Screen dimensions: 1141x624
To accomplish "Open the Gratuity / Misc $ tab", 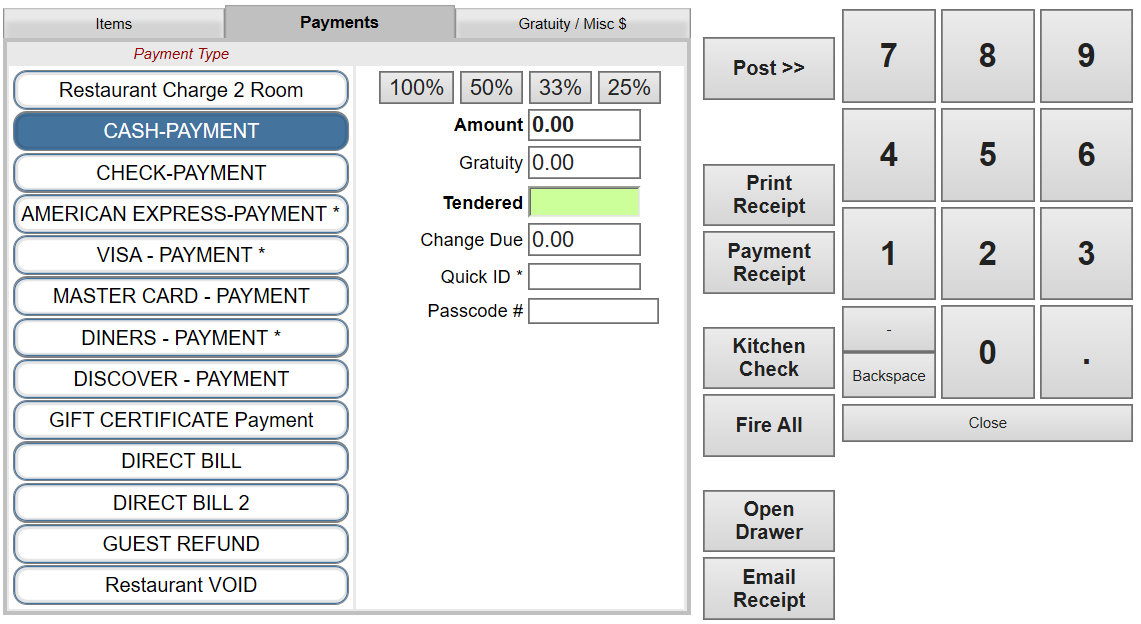I will pos(572,24).
